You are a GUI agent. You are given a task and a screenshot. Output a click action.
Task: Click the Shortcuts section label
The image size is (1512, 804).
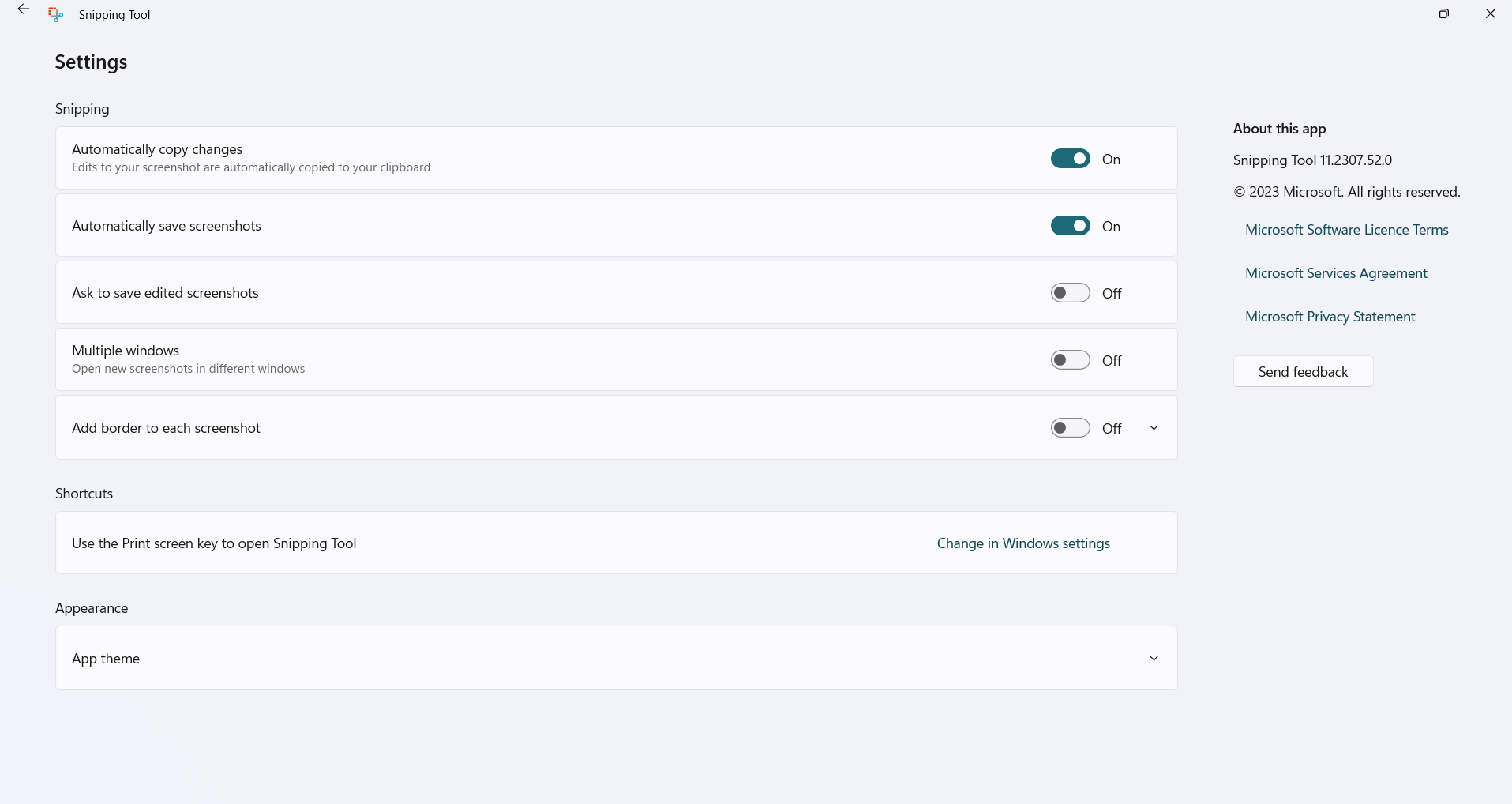[x=84, y=494]
